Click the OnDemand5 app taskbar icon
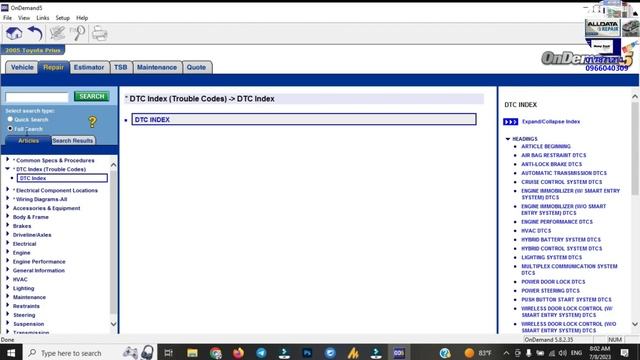This screenshot has width=640, height=360. (399, 353)
